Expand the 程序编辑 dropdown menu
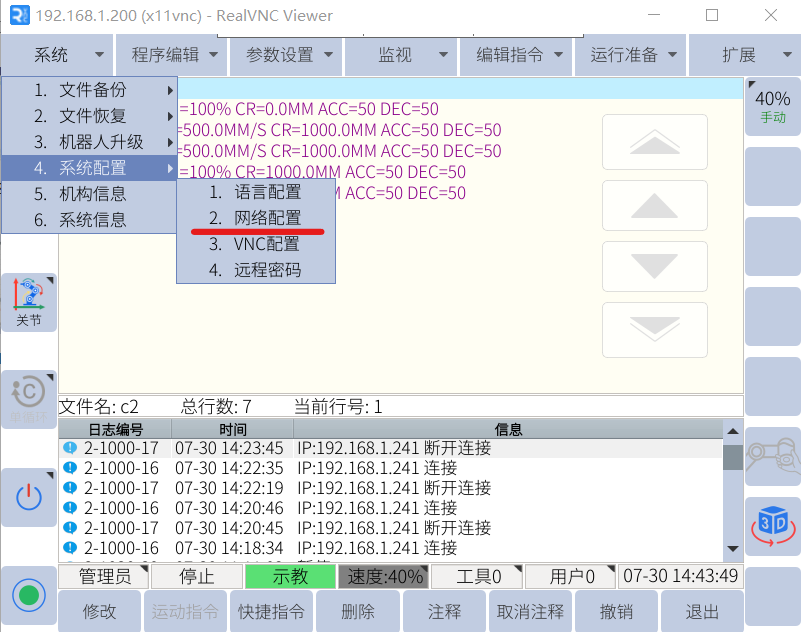The width and height of the screenshot is (801, 632). [x=173, y=55]
